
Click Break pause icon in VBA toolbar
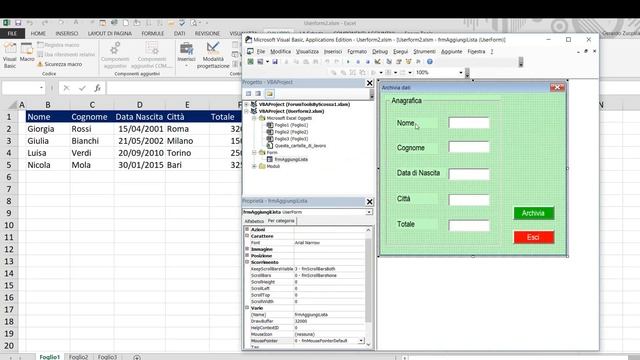pyautogui.click(x=358, y=62)
